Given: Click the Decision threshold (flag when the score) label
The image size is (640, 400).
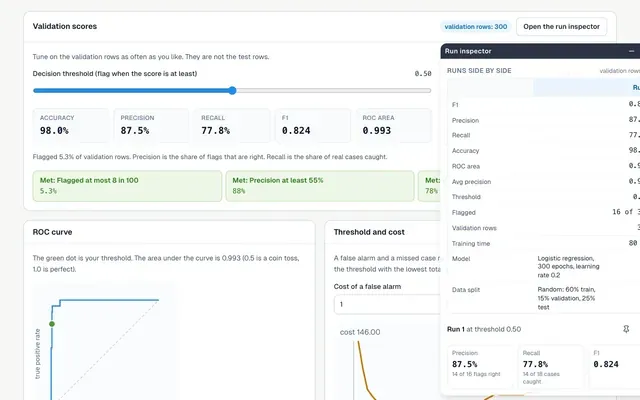Looking at the screenshot, I should (x=115, y=73).
